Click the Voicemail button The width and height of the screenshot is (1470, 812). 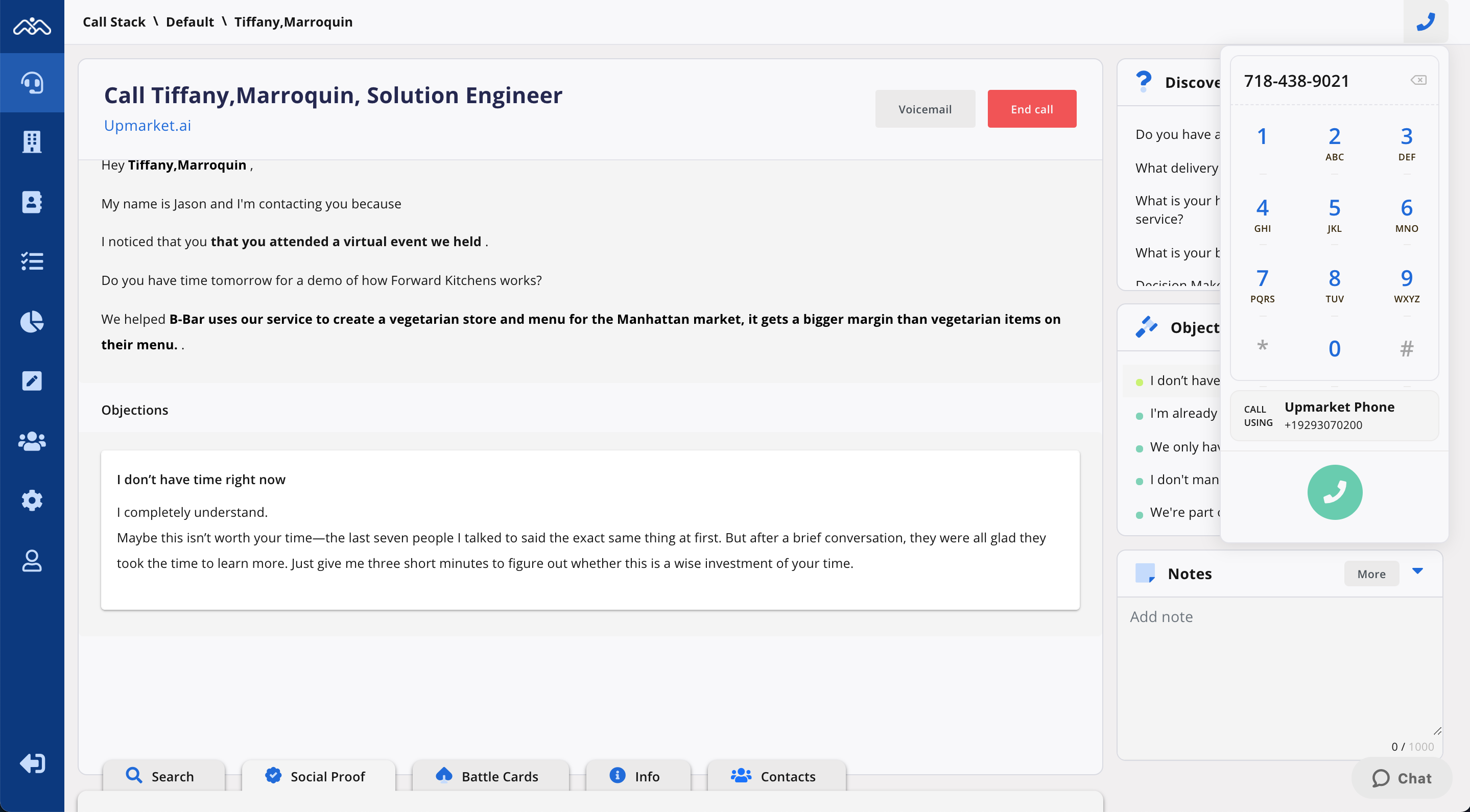pos(924,109)
